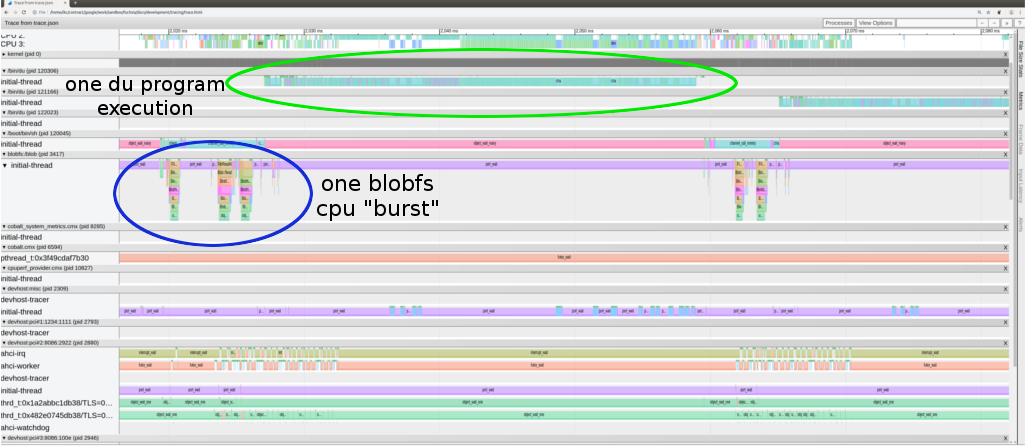This screenshot has height=447, width=1027.
Task: Expand the kernel (pid 0) process
Action: [x=4, y=53]
